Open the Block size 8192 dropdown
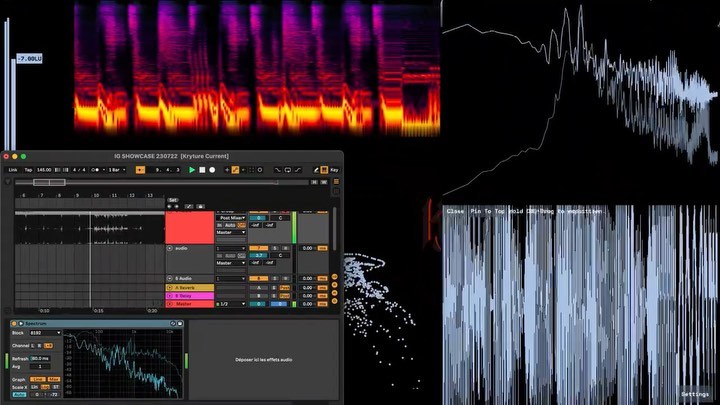 point(44,333)
